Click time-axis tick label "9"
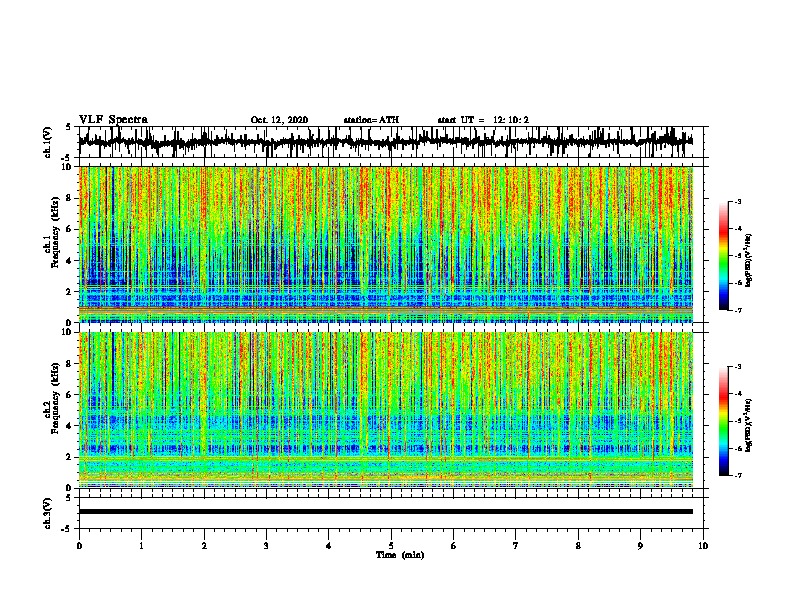The image size is (792, 612). pyautogui.click(x=640, y=545)
